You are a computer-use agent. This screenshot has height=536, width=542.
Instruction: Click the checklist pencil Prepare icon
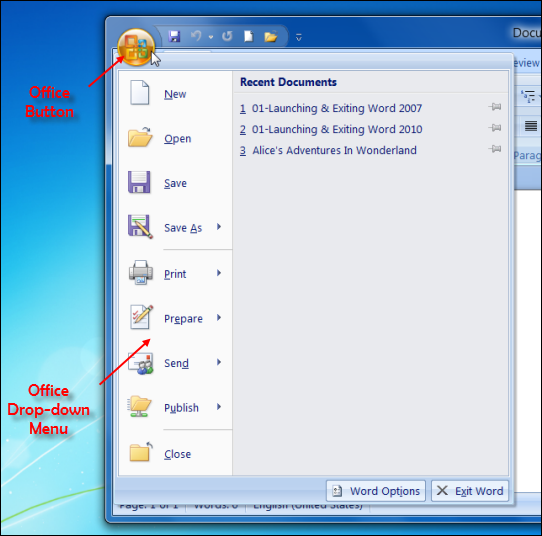point(141,317)
